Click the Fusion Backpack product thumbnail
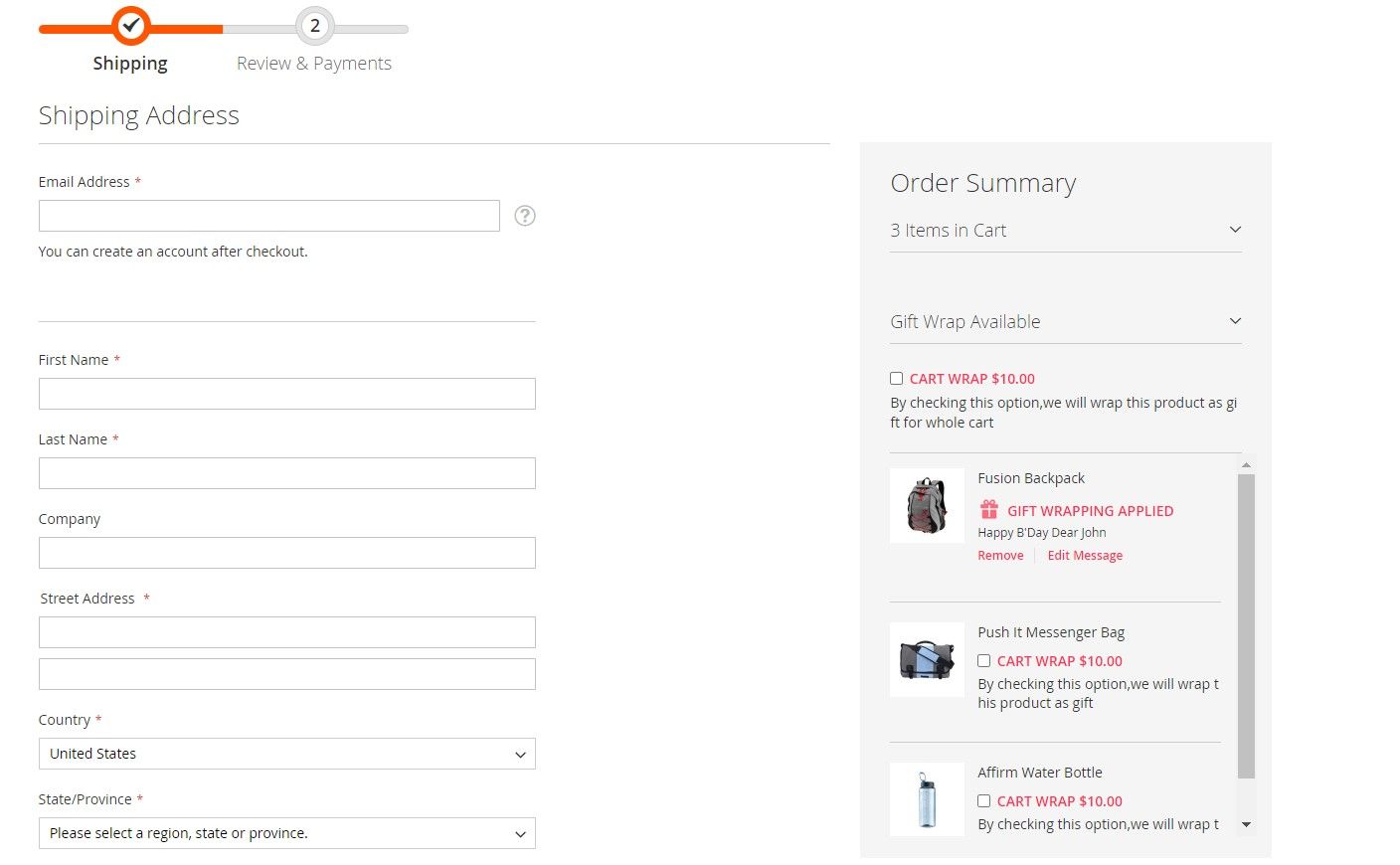The width and height of the screenshot is (1400, 865). (927, 505)
